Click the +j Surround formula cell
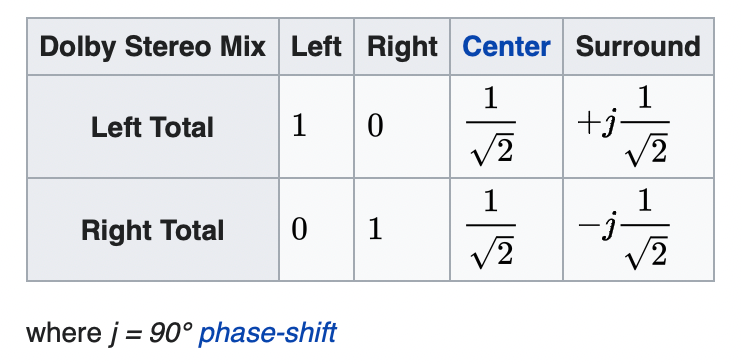Screen dimensions: 742x364 point(623,126)
